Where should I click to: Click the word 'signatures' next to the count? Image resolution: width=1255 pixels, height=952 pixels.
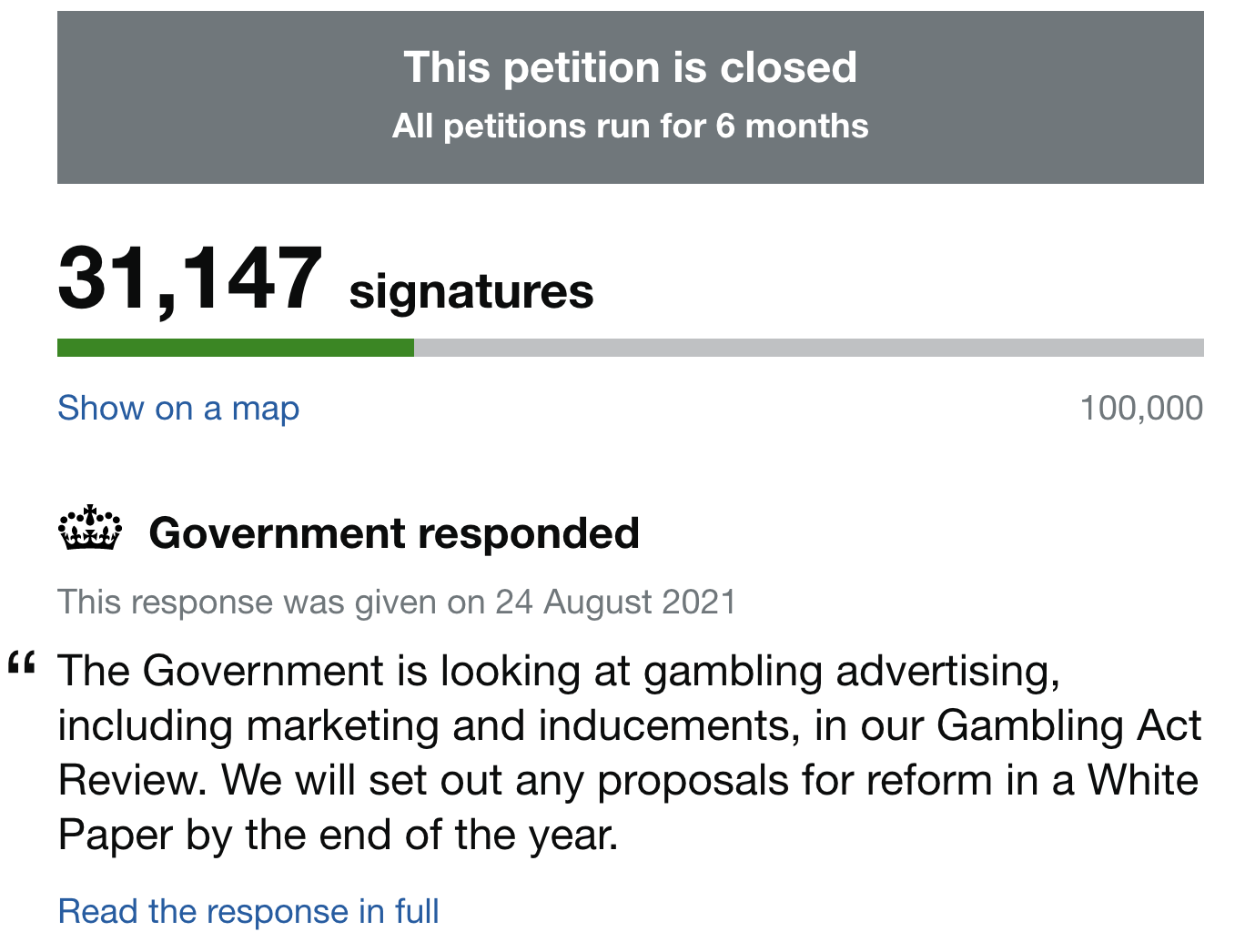click(x=471, y=291)
